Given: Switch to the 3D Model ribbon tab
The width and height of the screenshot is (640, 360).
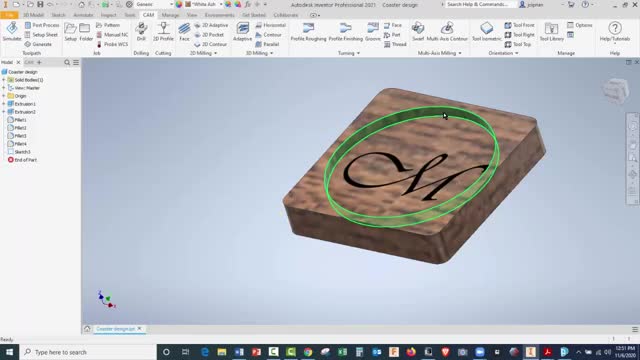Looking at the screenshot, I should pos(33,15).
